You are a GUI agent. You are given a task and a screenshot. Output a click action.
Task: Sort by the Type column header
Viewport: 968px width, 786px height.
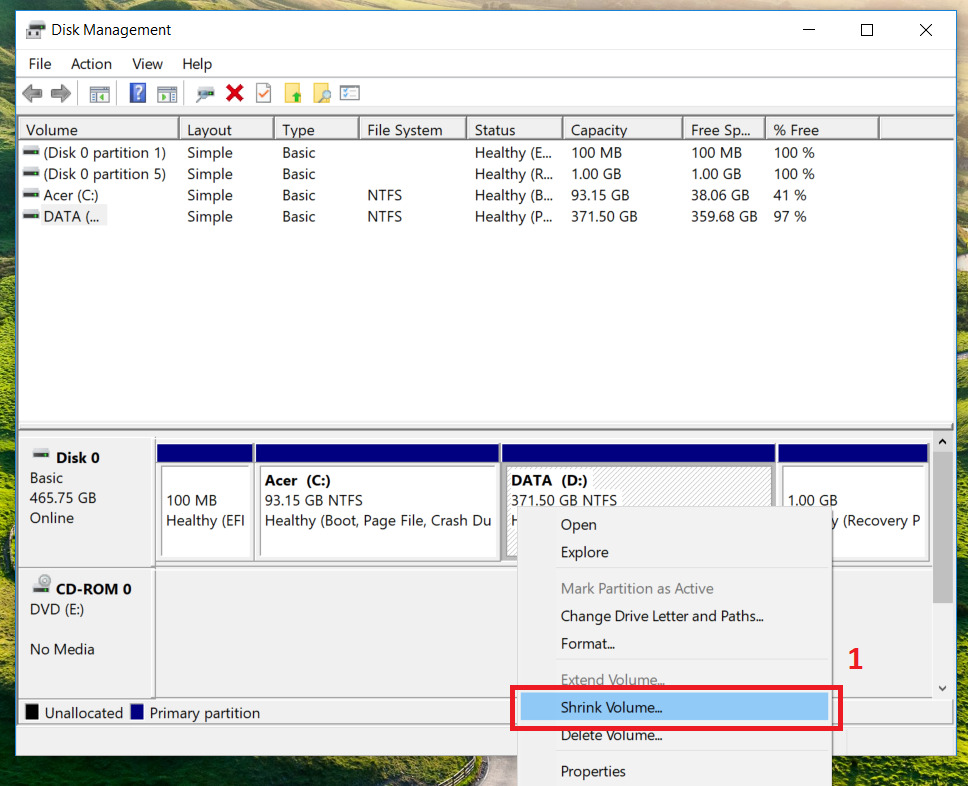pos(317,130)
